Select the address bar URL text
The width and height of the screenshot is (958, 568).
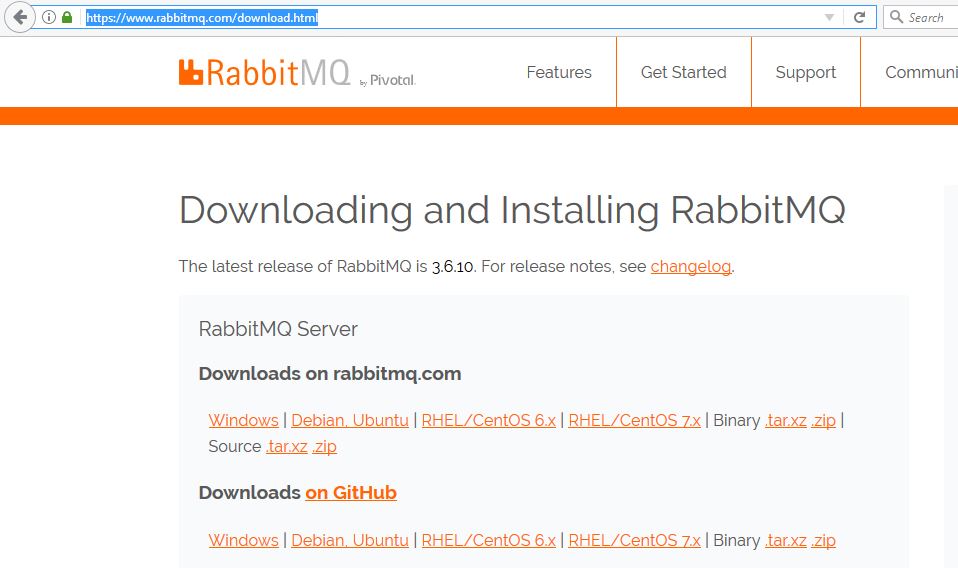[202, 18]
